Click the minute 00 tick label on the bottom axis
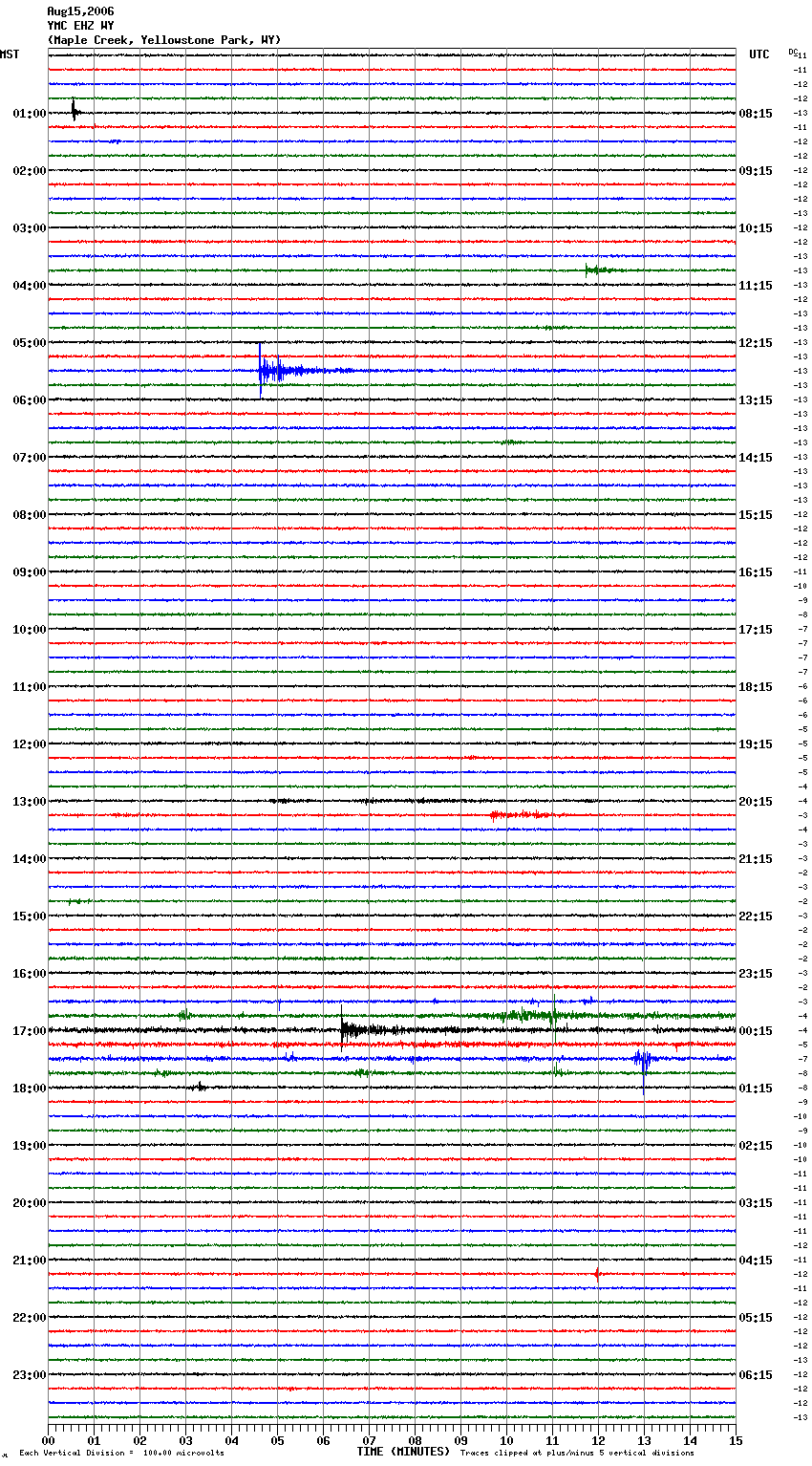This screenshot has width=812, height=1466. (48, 1440)
